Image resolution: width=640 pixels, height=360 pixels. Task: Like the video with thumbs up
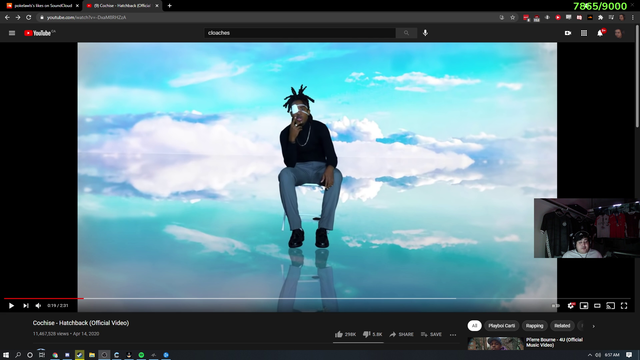pos(345,334)
